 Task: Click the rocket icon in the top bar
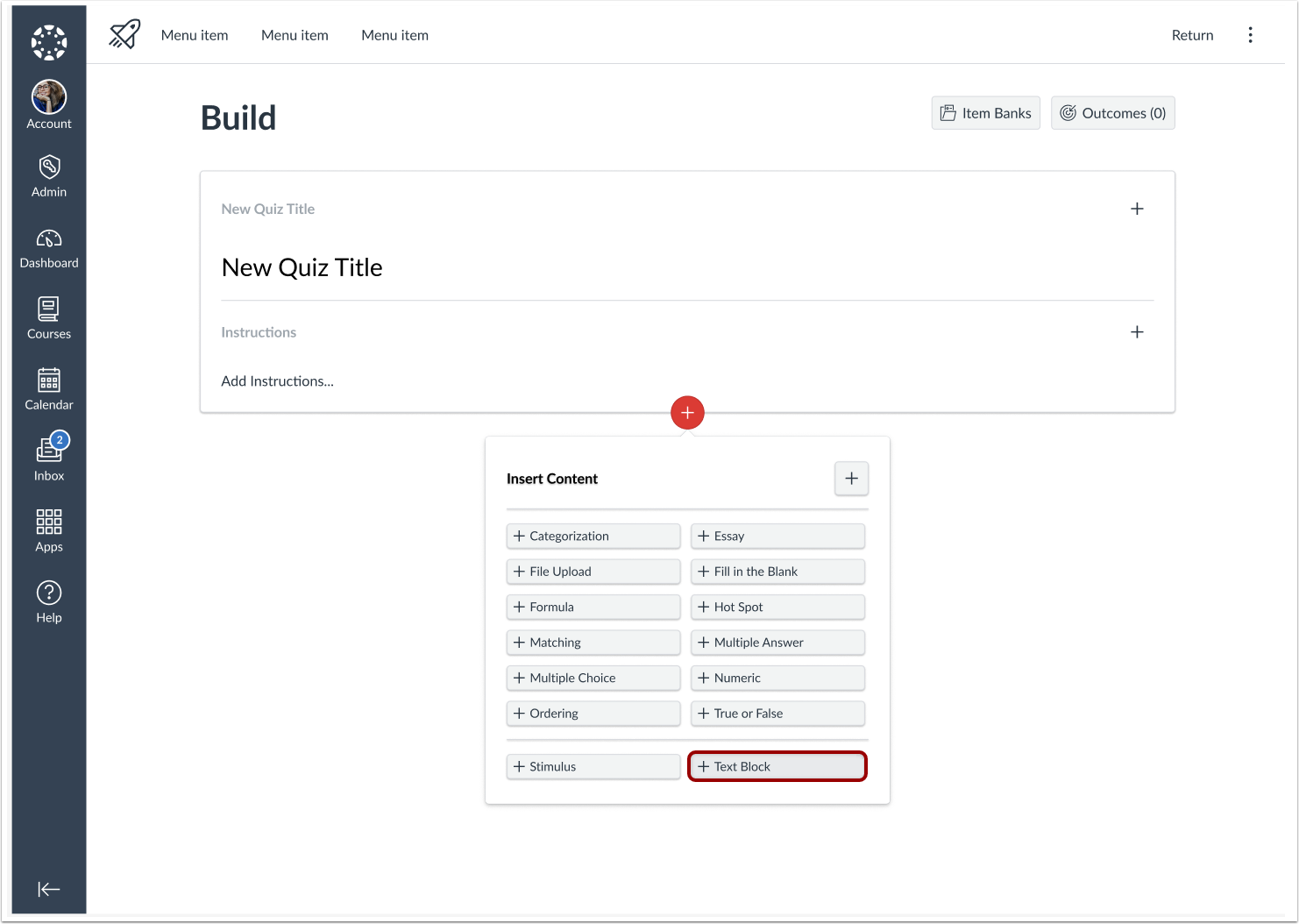pyautogui.click(x=124, y=34)
